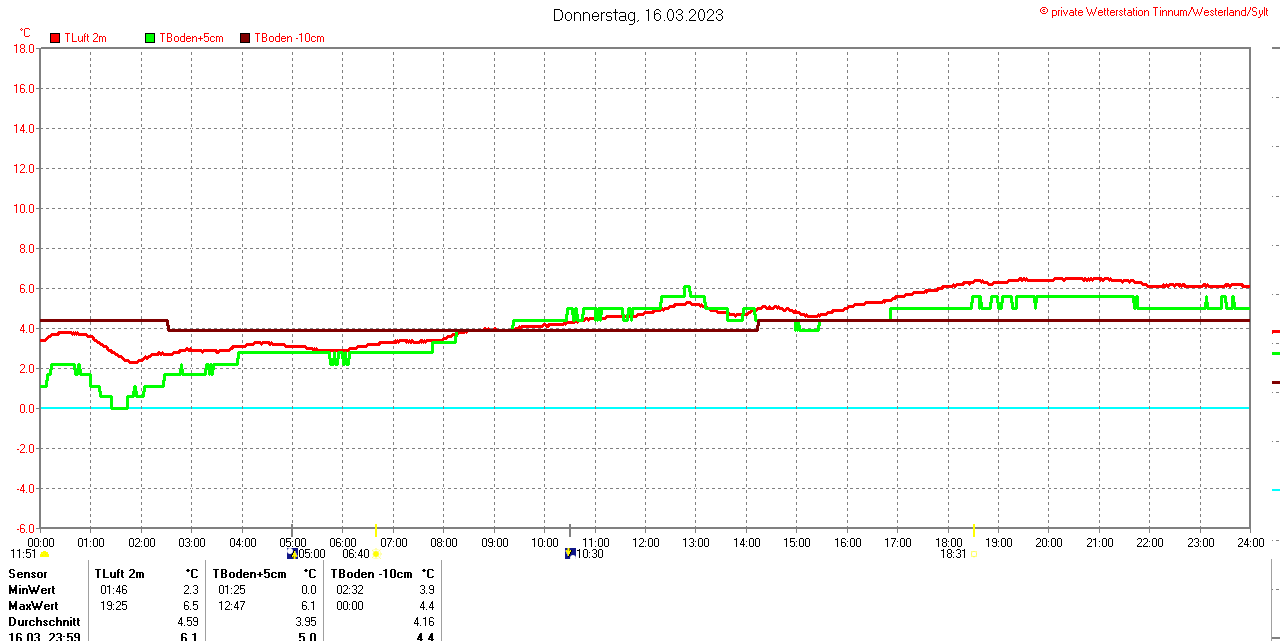Click the yellow sunset marker on the time axis
1280x641 pixels.
974,530
